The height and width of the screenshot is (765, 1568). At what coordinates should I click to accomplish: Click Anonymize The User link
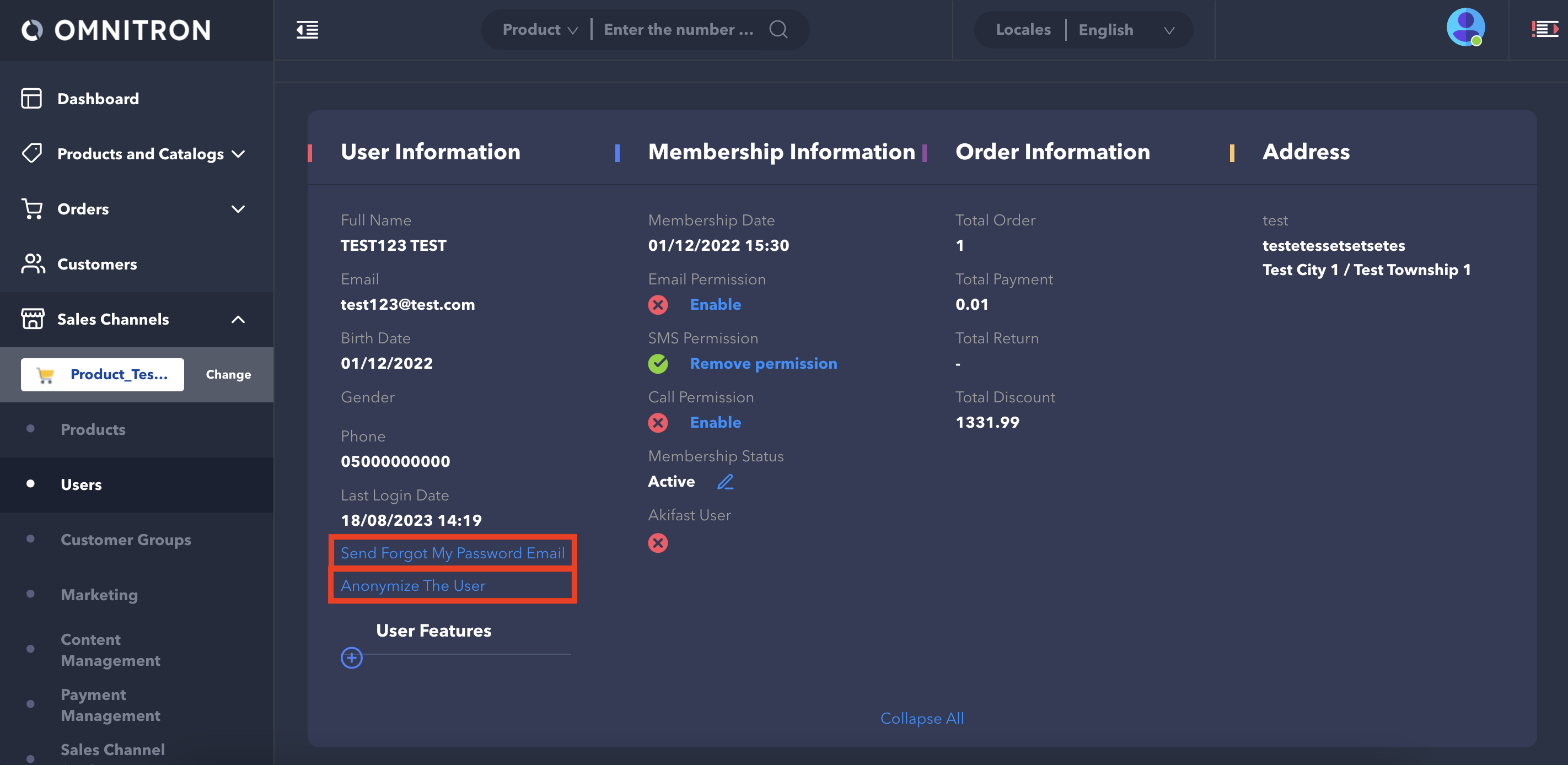click(x=413, y=585)
